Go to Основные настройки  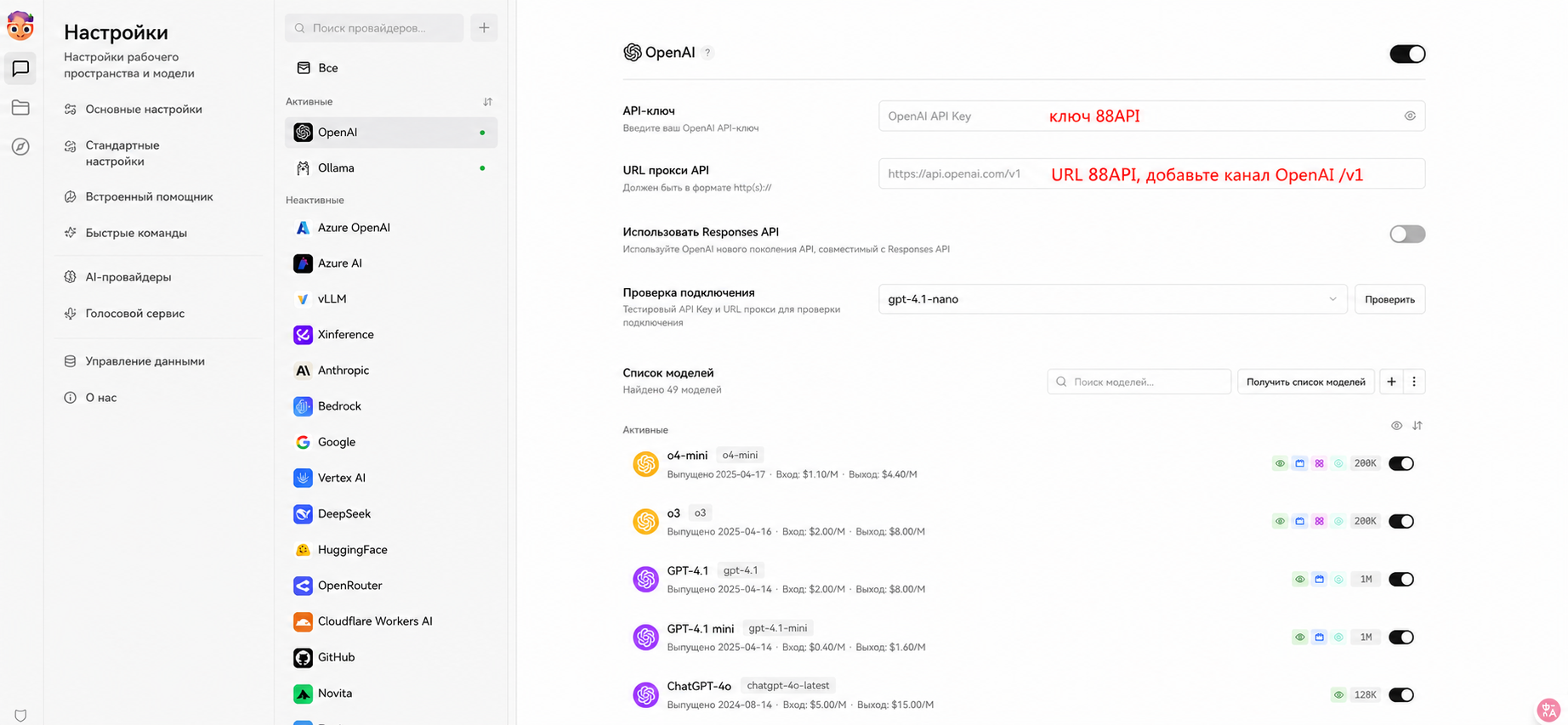144,109
